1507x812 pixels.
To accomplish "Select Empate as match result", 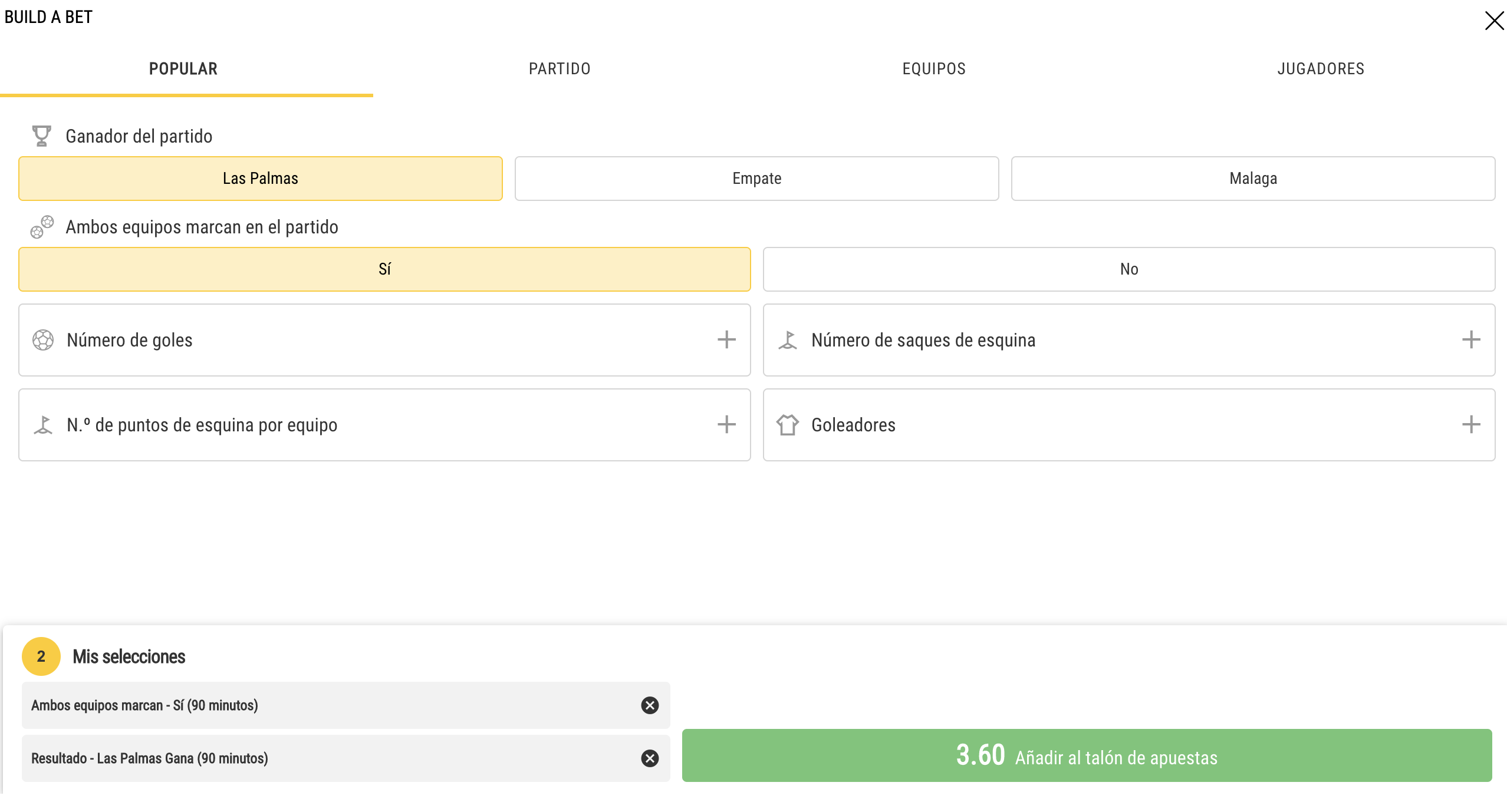I will (756, 179).
